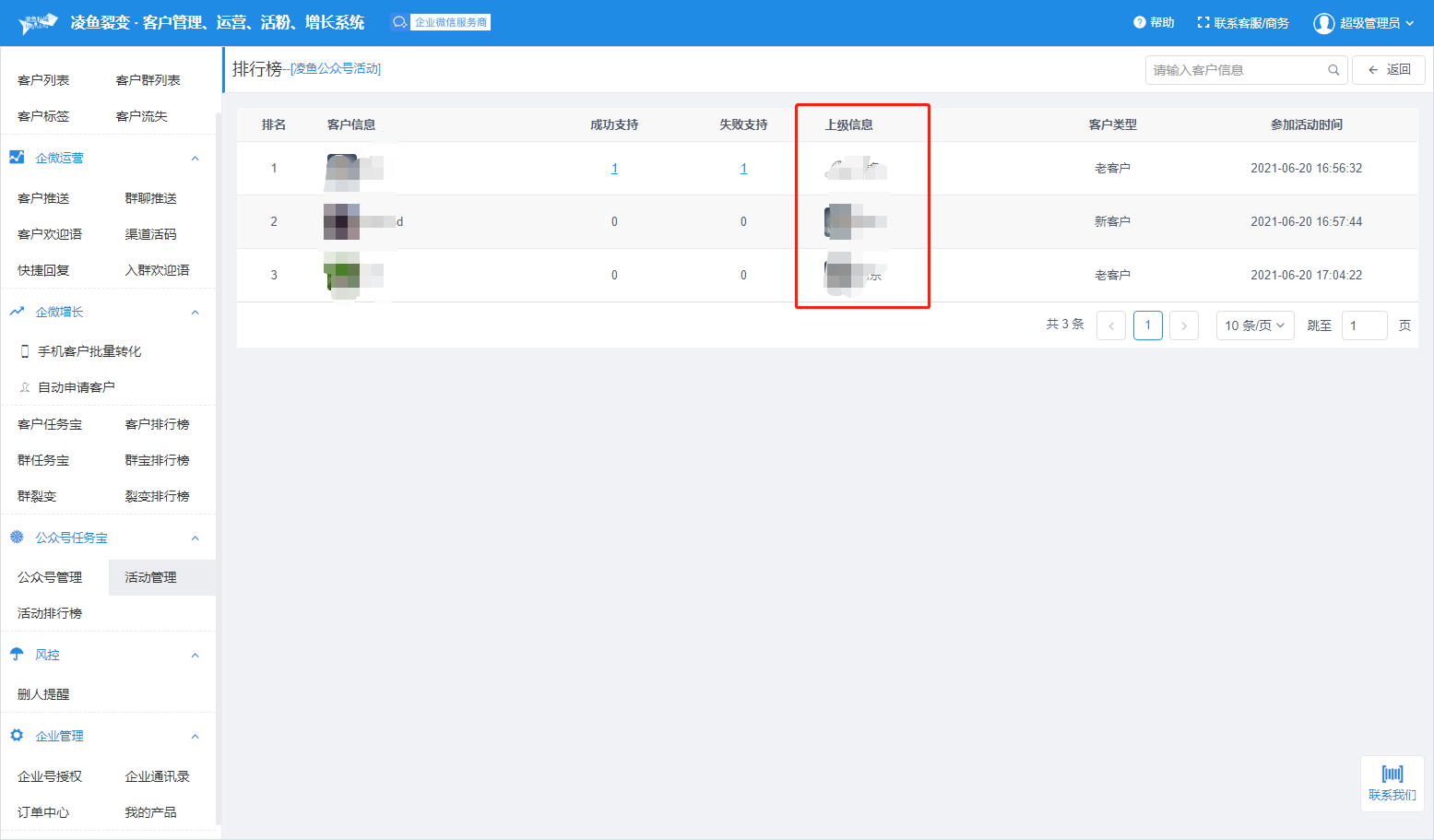Screen dimensions: 1434x840
Task: Collapse the 公众号任务宝 section chevron
Action: (x=195, y=538)
